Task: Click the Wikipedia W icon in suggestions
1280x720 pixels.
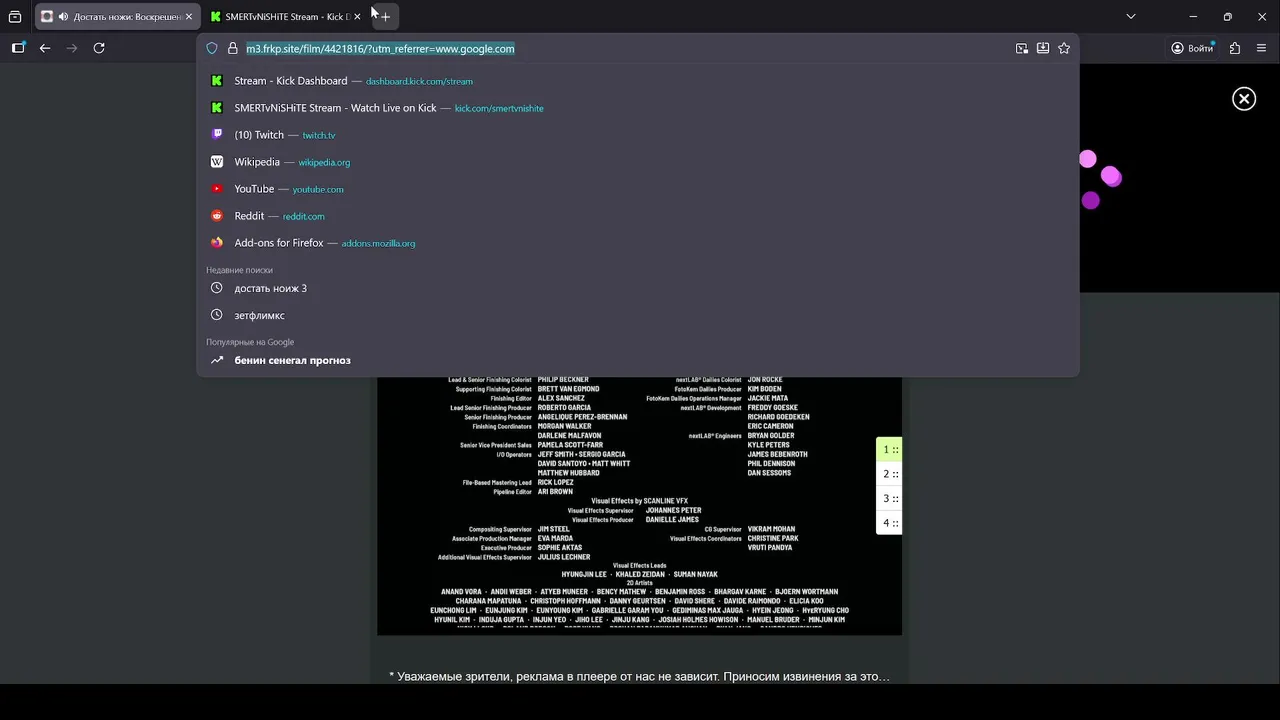Action: [x=217, y=162]
